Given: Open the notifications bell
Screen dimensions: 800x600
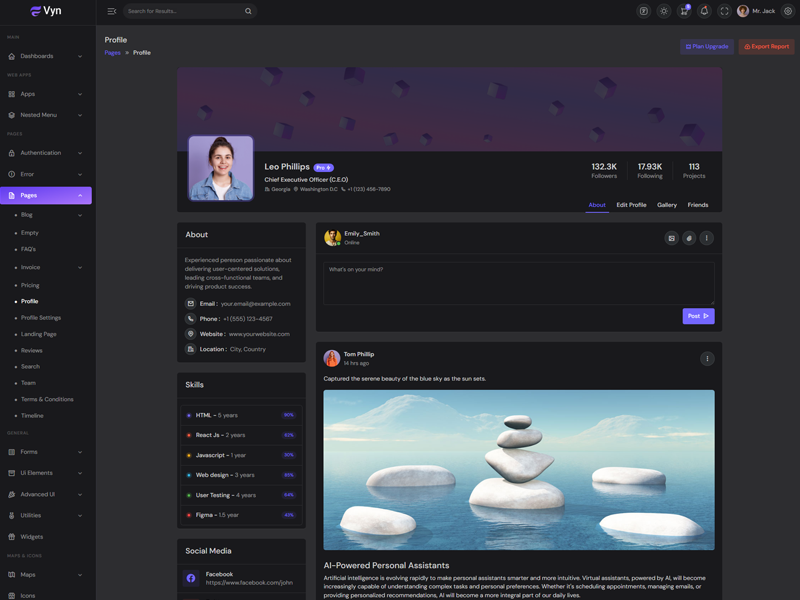Looking at the screenshot, I should click(704, 11).
